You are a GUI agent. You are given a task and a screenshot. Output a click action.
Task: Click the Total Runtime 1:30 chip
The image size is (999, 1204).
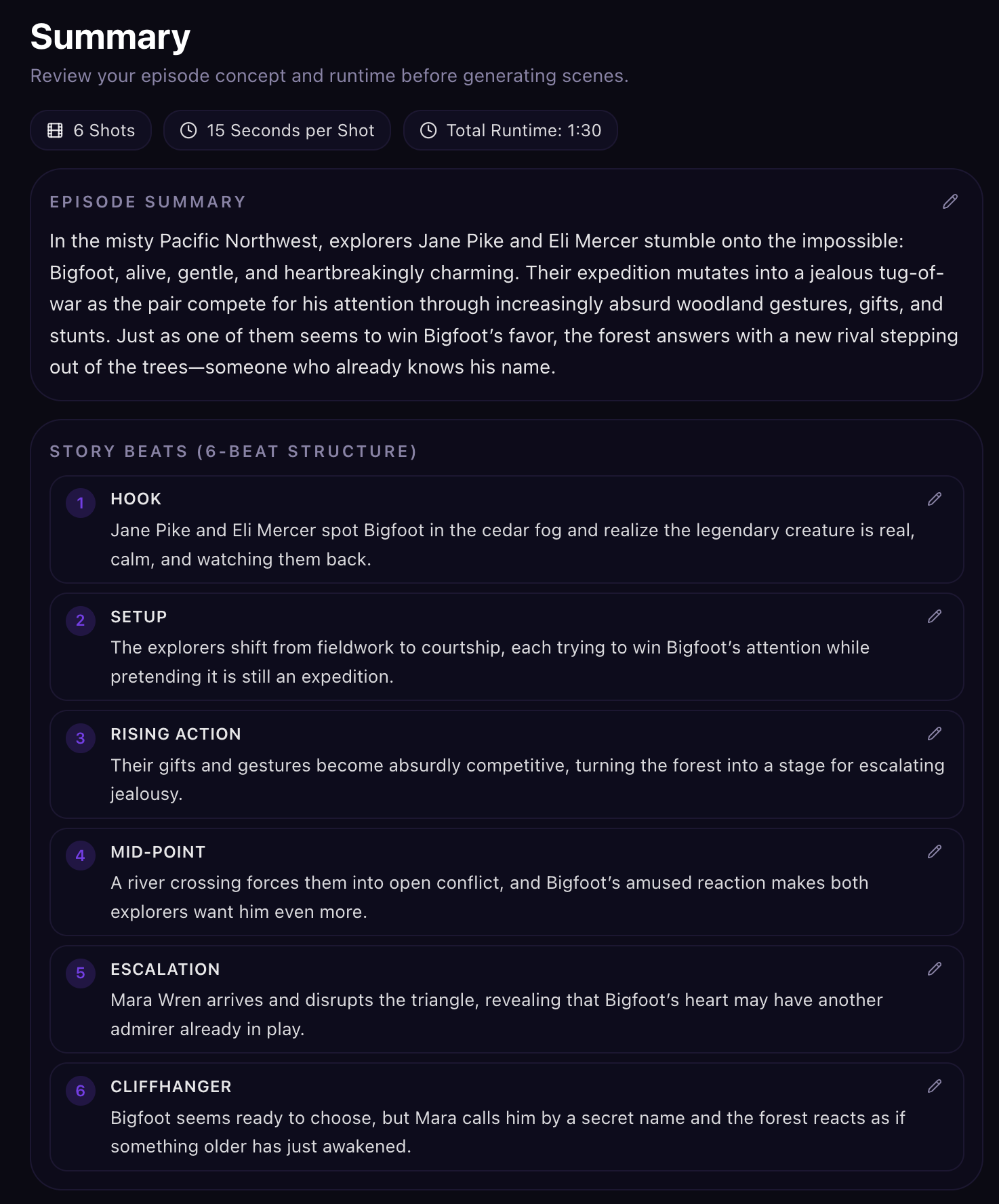(x=510, y=130)
